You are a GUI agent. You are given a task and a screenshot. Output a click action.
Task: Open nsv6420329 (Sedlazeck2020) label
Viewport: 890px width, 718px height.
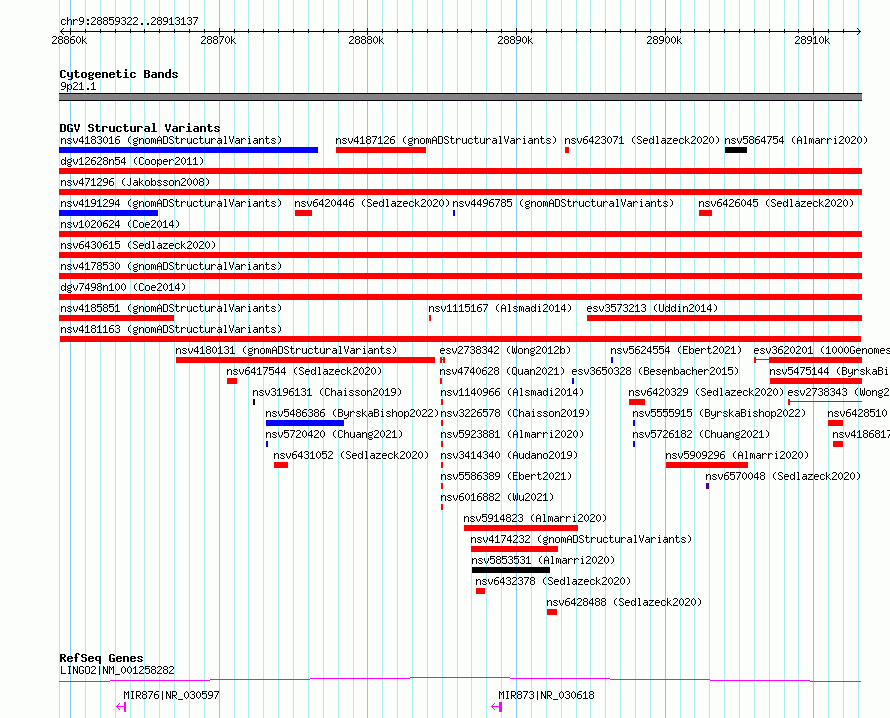tap(706, 392)
